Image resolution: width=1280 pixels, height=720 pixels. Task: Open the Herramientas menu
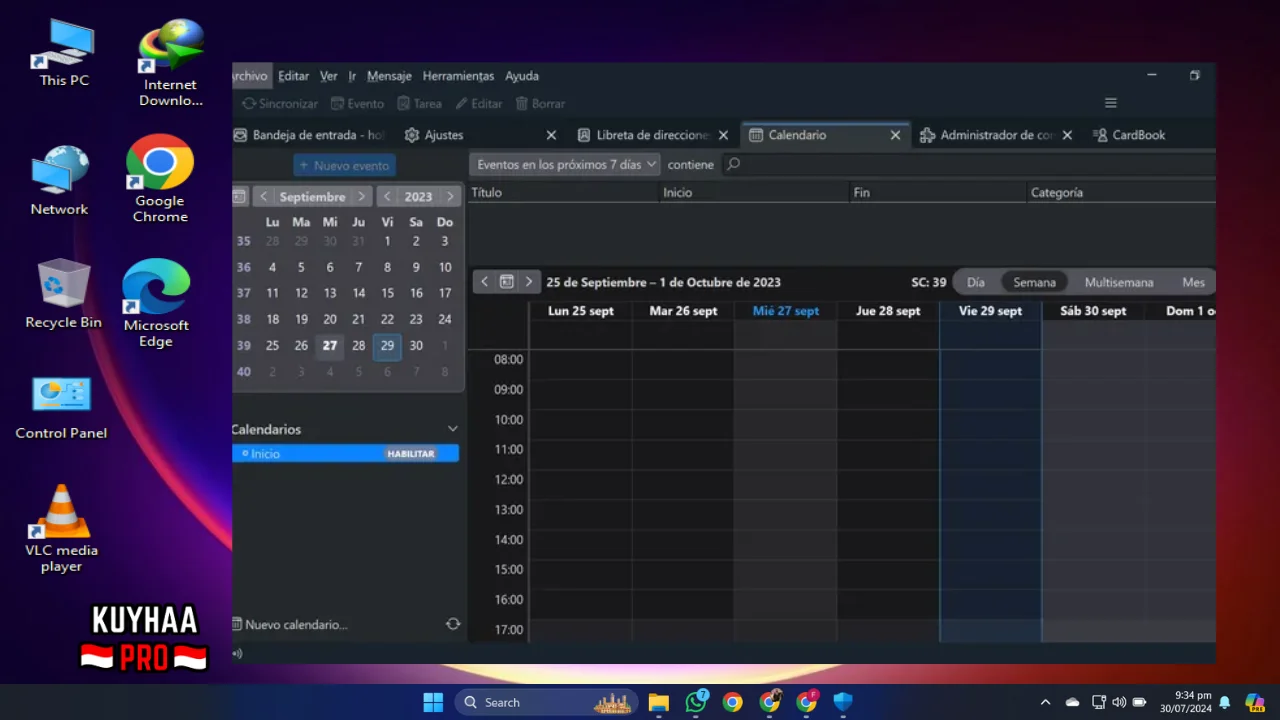pos(458,76)
